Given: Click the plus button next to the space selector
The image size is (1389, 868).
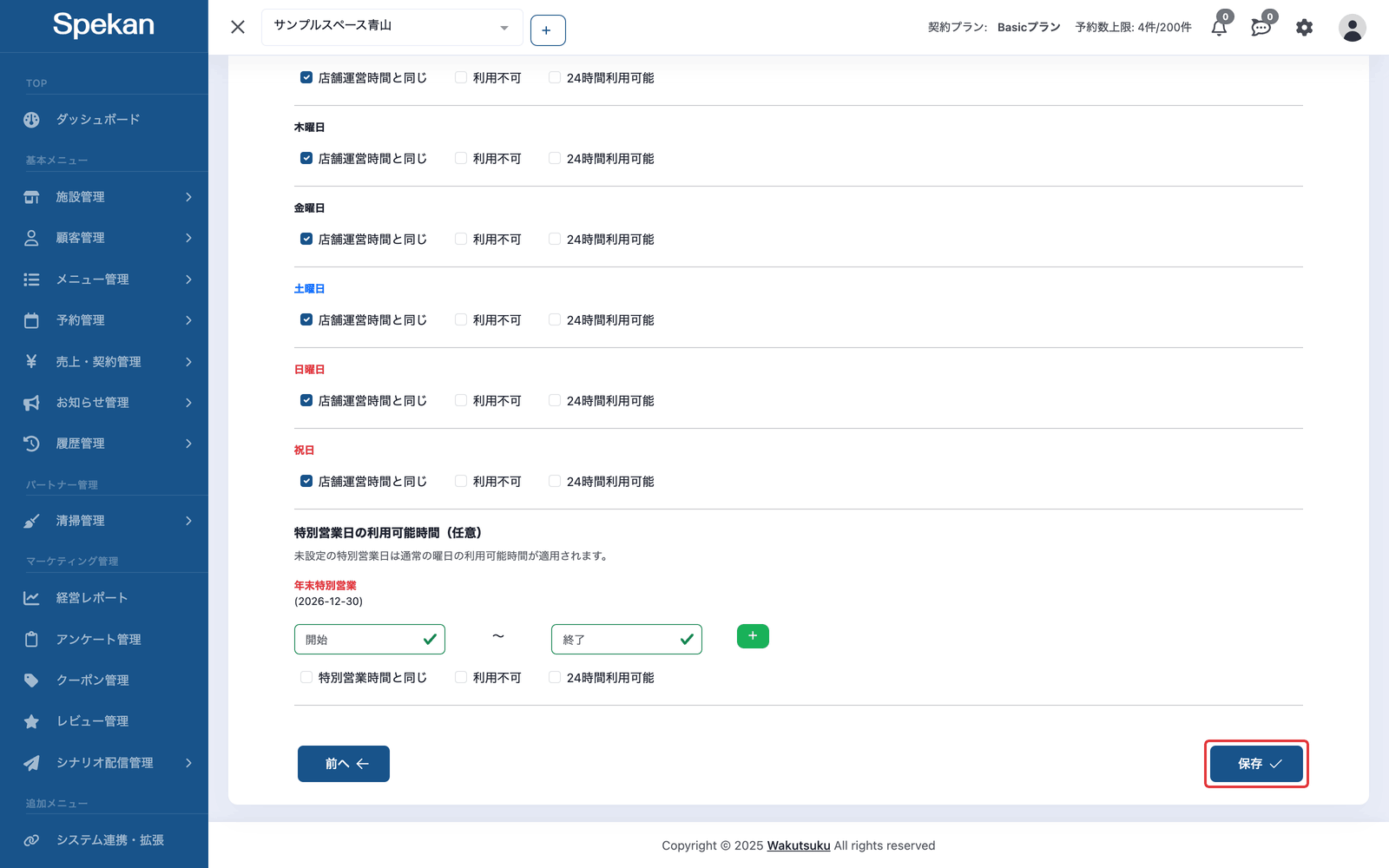Looking at the screenshot, I should point(548,30).
